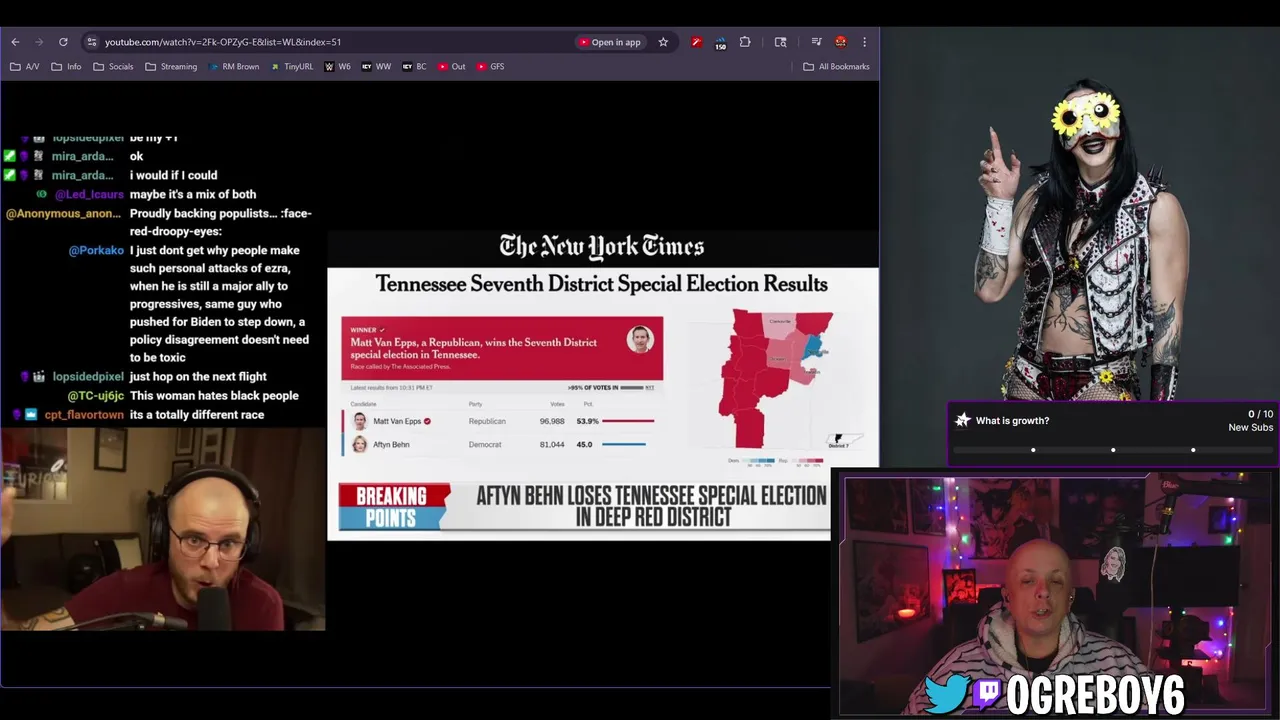Screen dimensions: 1280x720
Task: Click the Twitch icon in overlay
Action: [x=986, y=695]
